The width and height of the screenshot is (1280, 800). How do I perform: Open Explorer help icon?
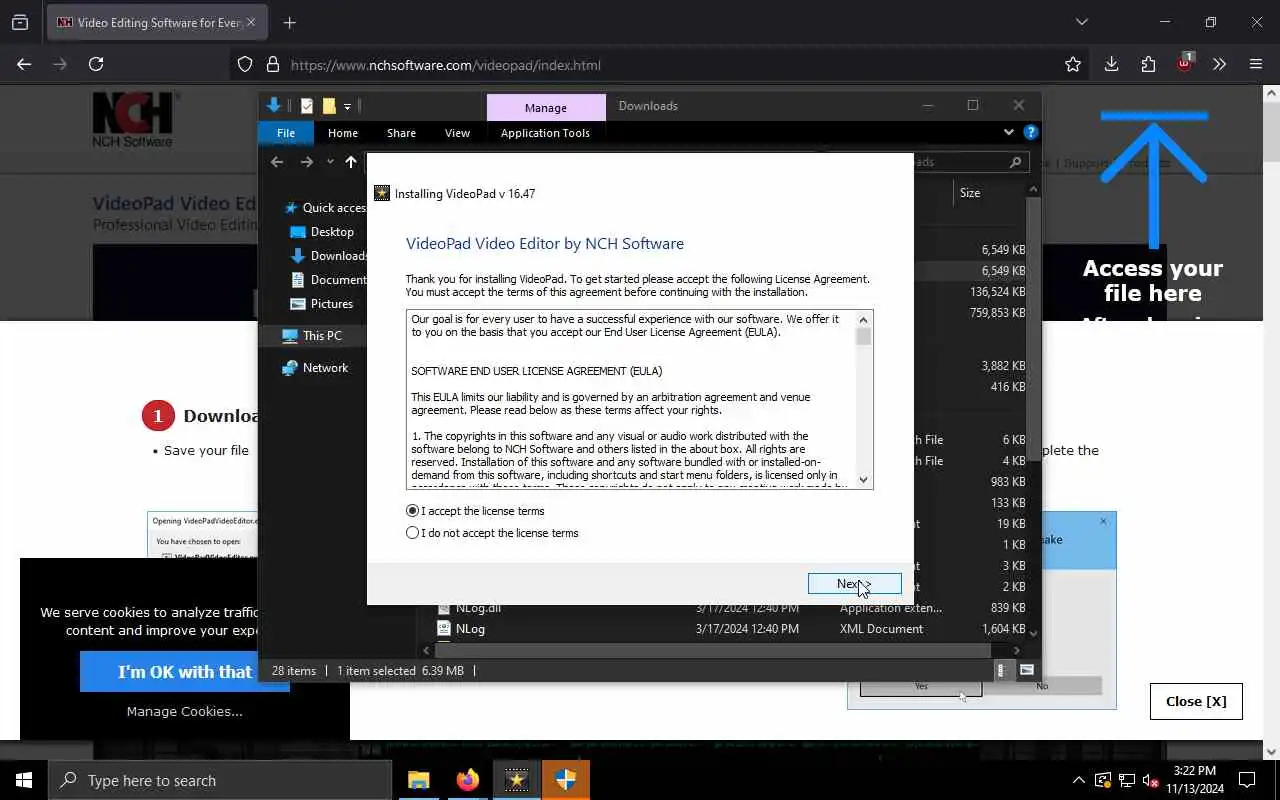click(1031, 132)
